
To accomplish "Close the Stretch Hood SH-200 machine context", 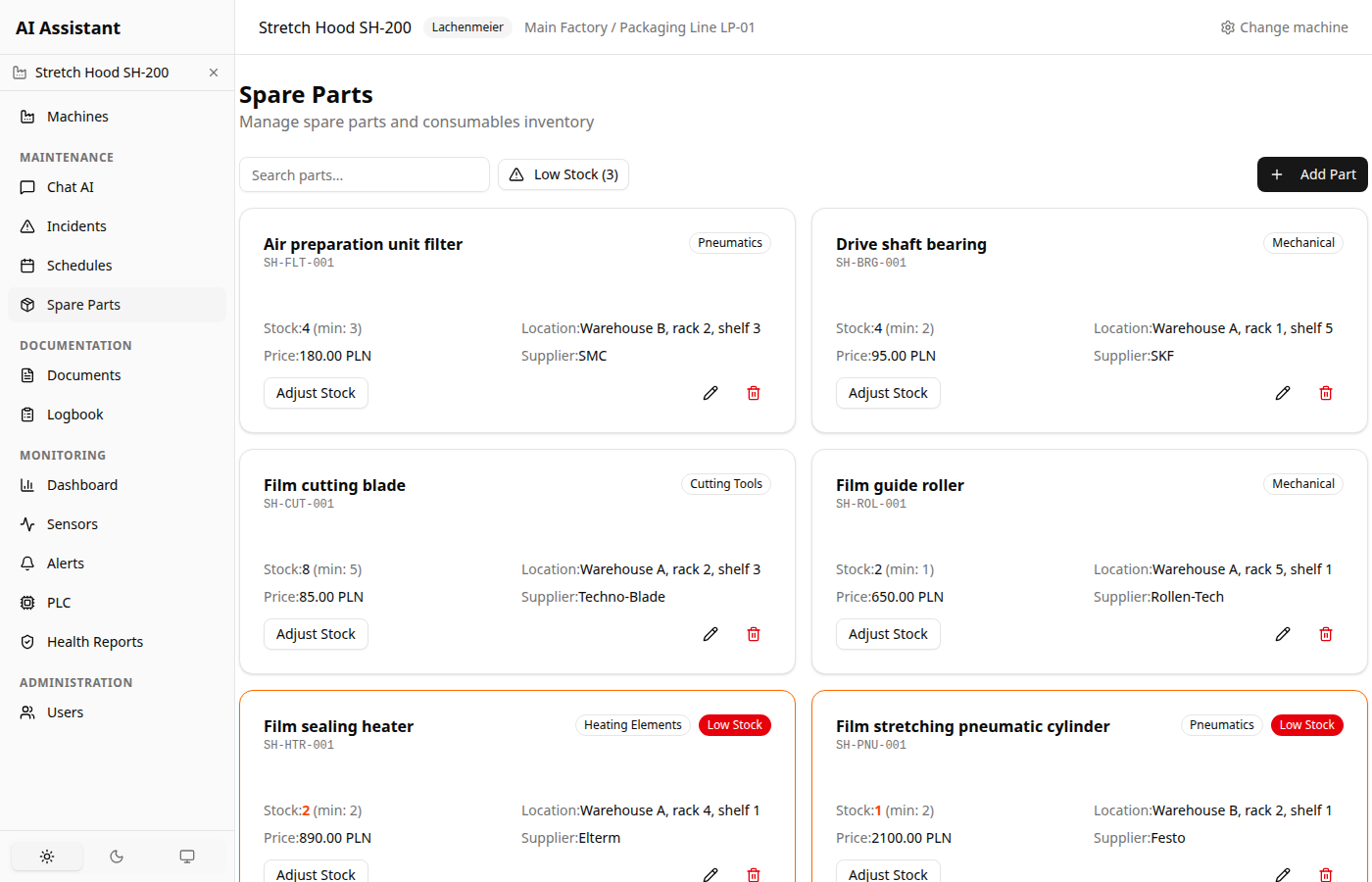I will point(213,72).
